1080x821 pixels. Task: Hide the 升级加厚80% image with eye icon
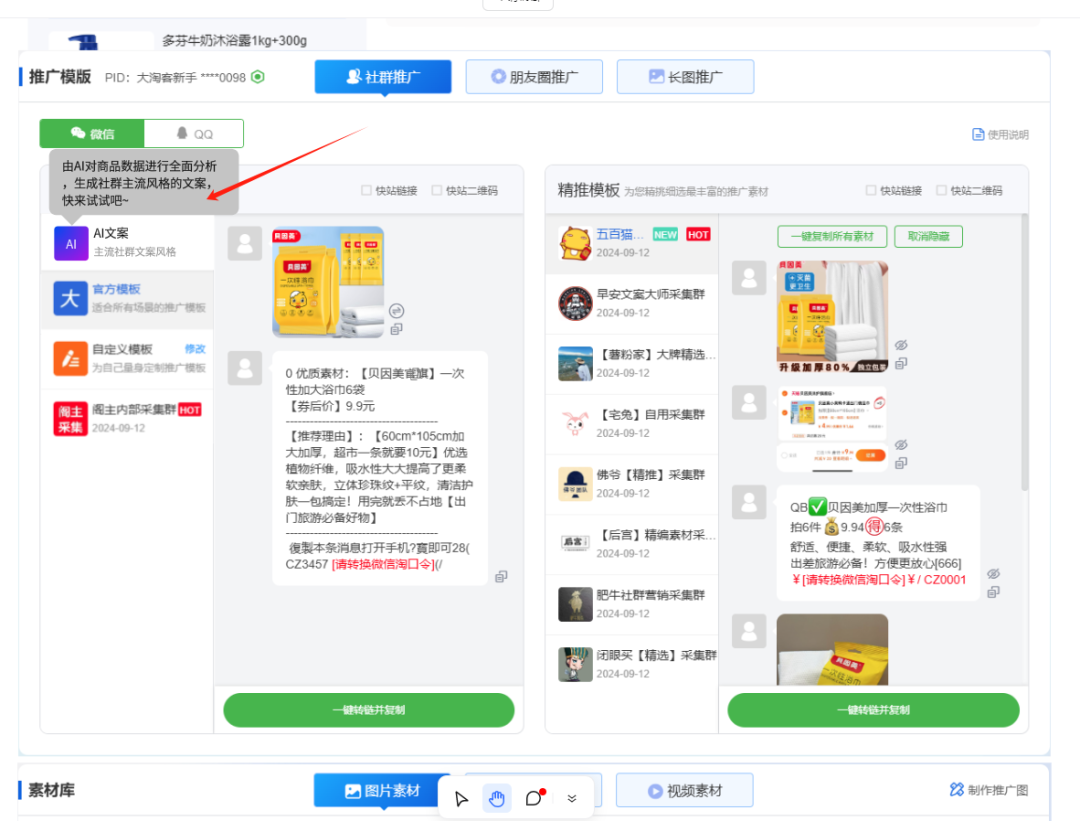coord(901,344)
